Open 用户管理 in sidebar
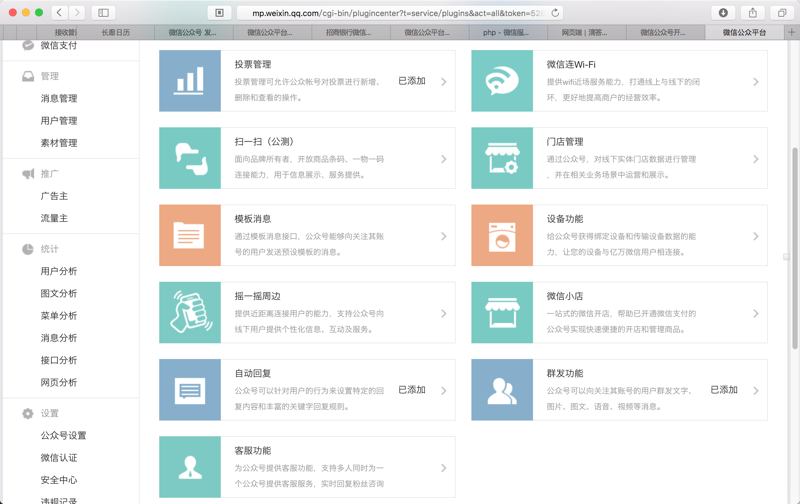The height and width of the screenshot is (504, 800). coord(59,121)
